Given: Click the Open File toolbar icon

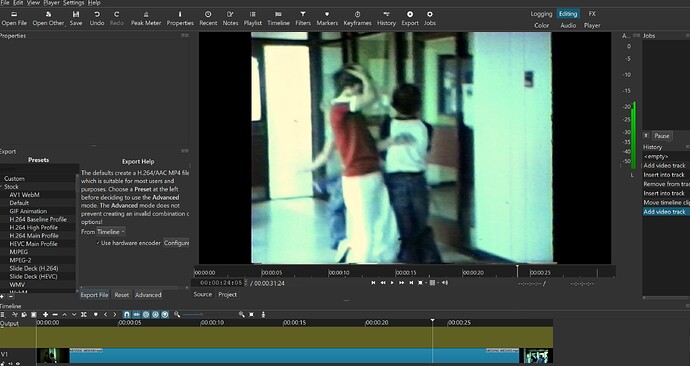Looking at the screenshot, I should pos(14,18).
